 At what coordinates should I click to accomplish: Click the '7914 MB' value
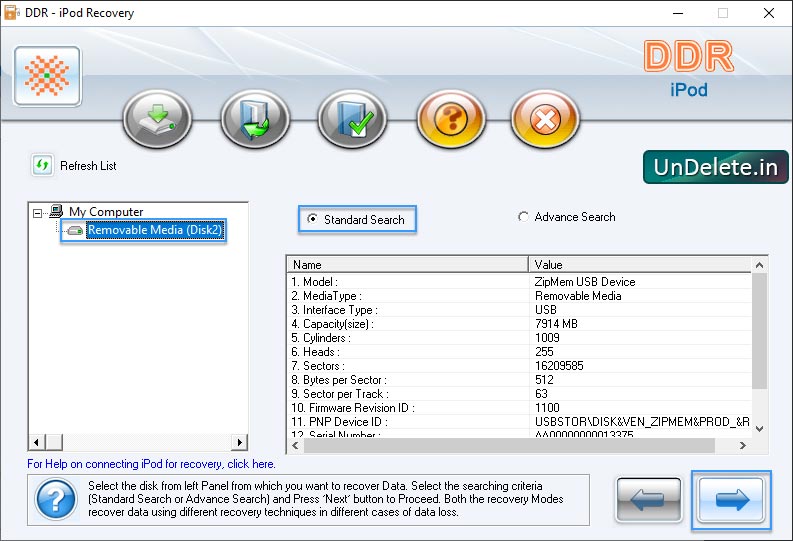click(x=556, y=324)
